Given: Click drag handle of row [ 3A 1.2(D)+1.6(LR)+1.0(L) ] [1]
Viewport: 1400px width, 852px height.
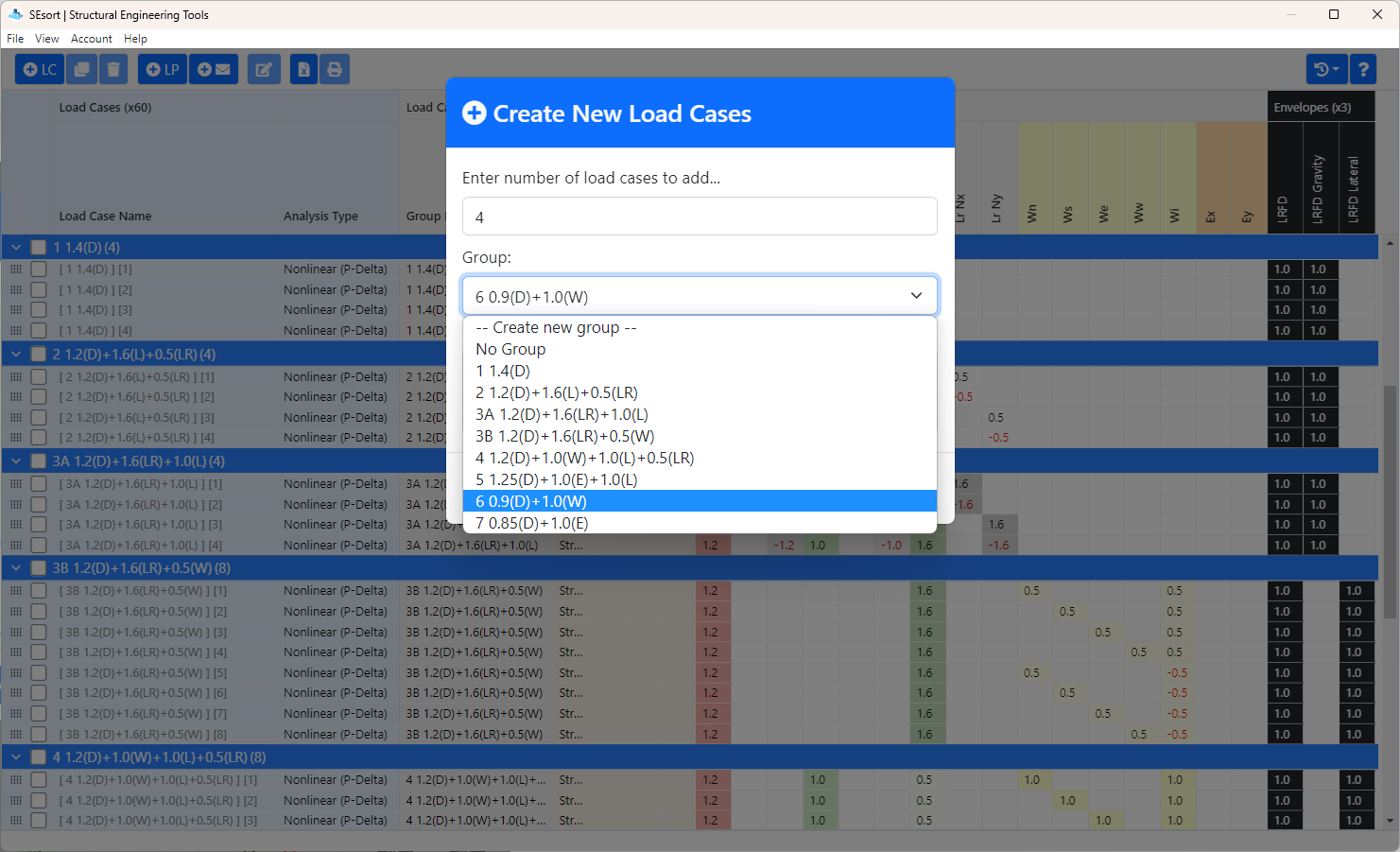Looking at the screenshot, I should pyautogui.click(x=15, y=483).
